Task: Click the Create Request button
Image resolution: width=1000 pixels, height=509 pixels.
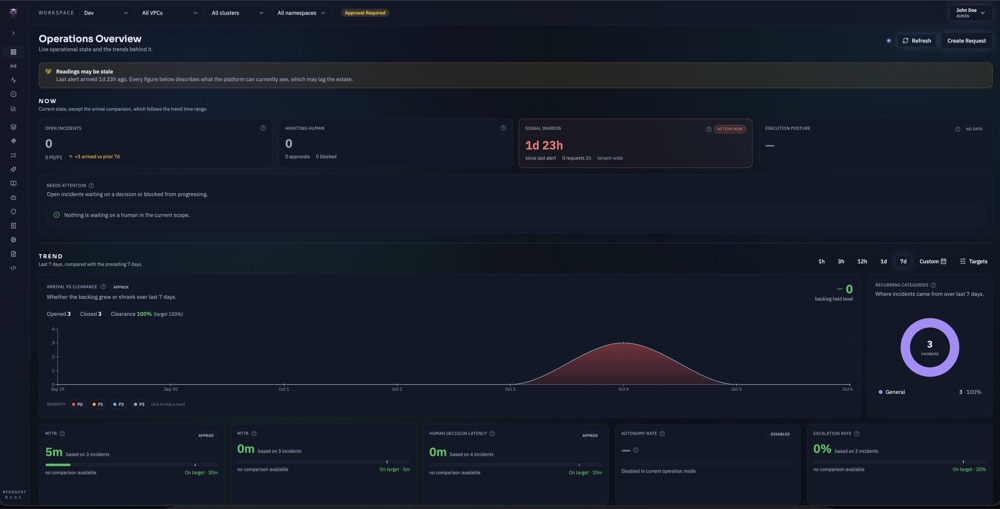Action: pos(966,41)
